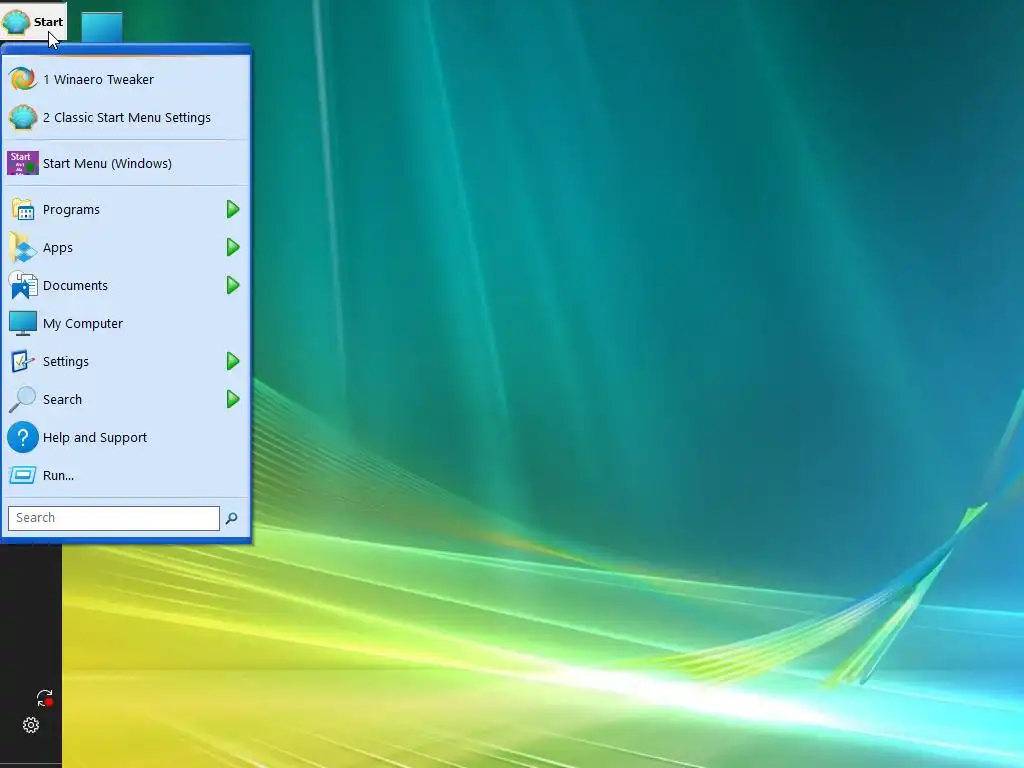Click the sync icon with red dot
The width and height of the screenshot is (1024, 768).
coord(44,698)
